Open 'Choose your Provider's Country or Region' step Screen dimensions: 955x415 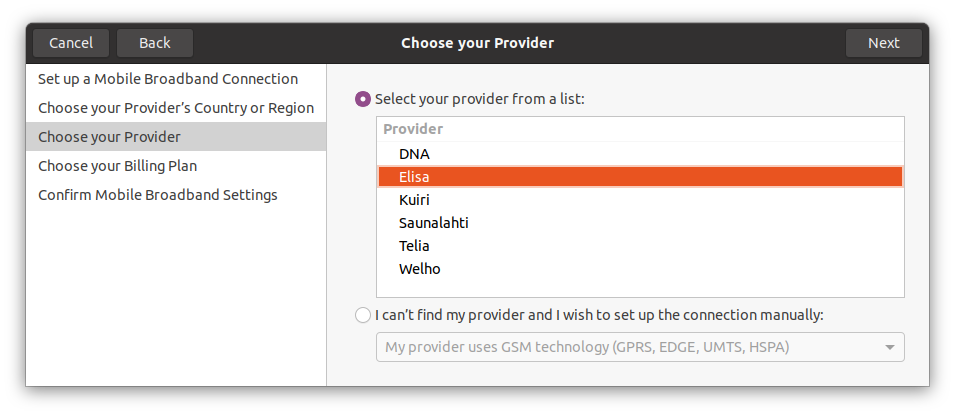tap(176, 108)
